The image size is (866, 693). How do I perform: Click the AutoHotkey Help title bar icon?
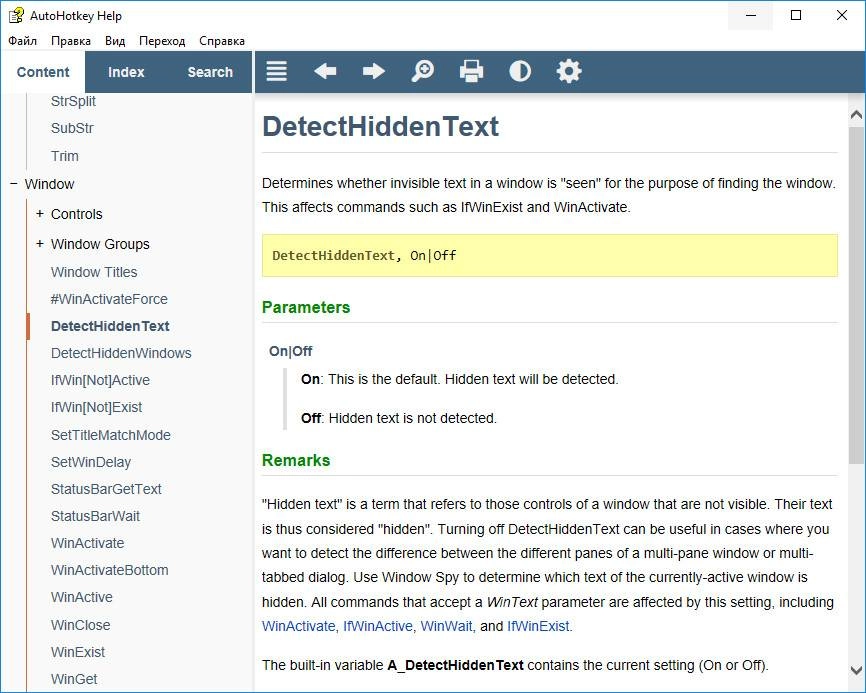point(16,15)
